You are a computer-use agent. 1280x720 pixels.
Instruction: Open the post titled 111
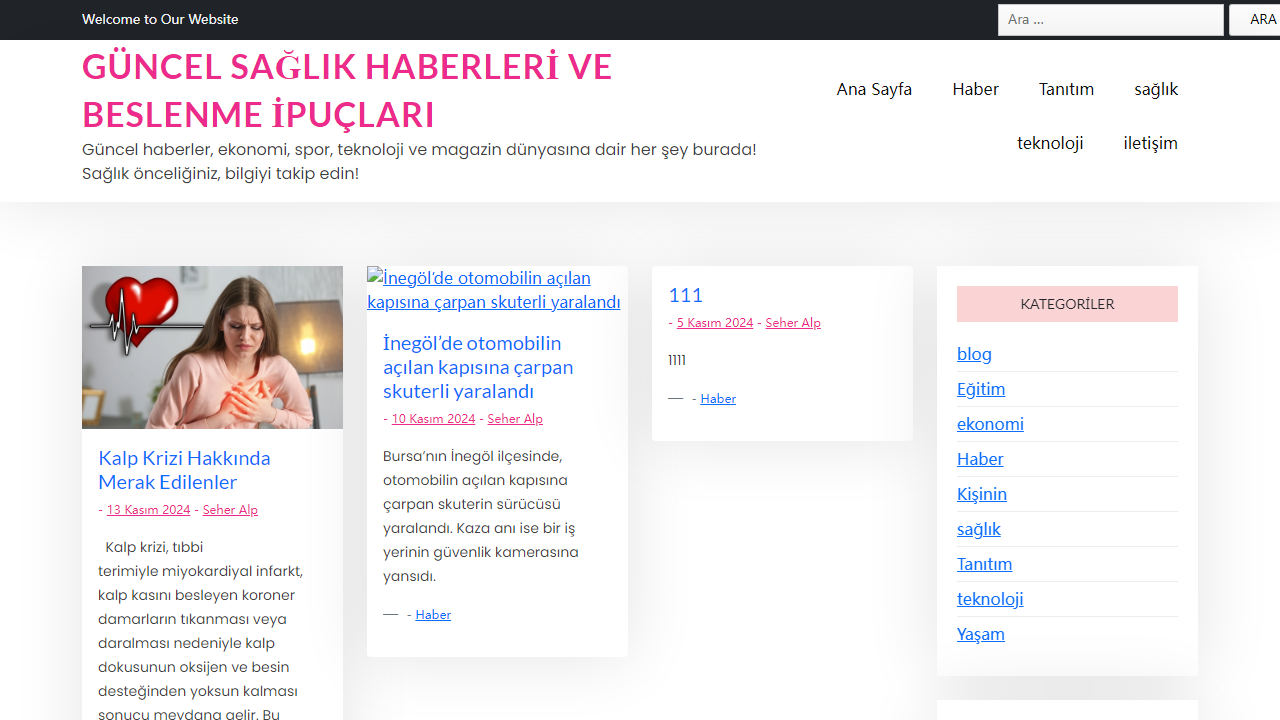[685, 295]
